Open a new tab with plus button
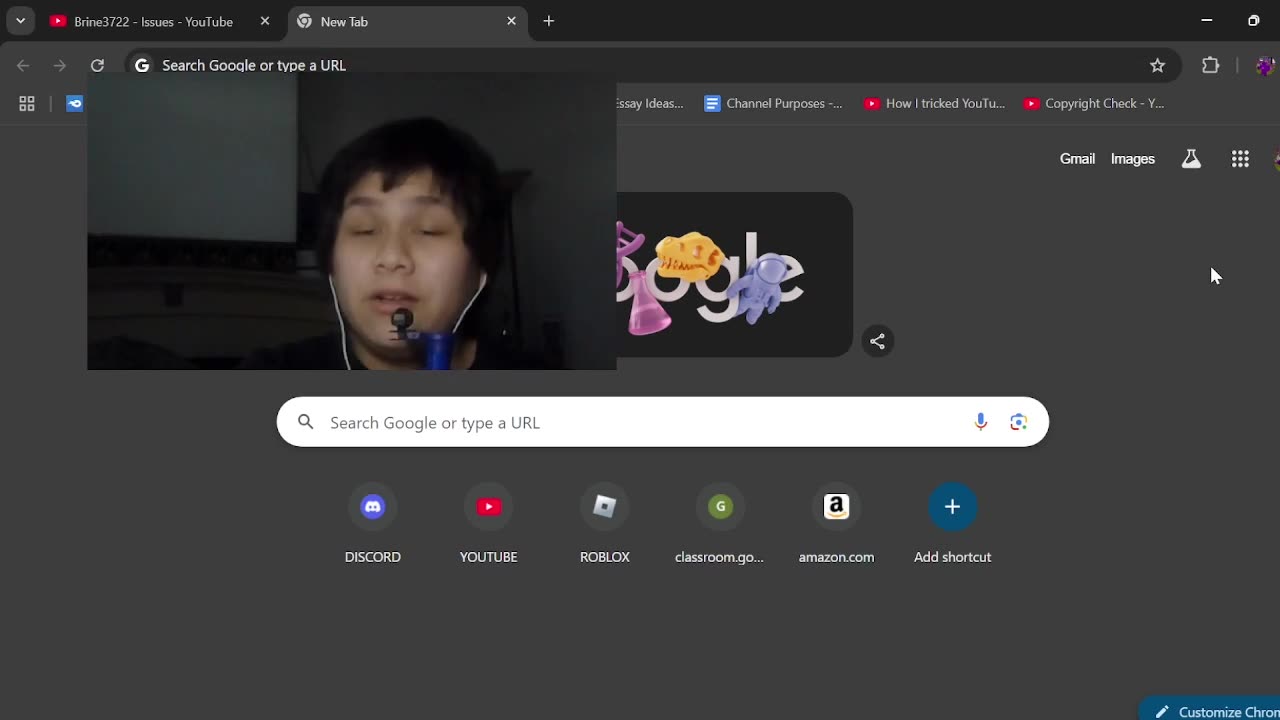The image size is (1280, 720). [x=549, y=21]
